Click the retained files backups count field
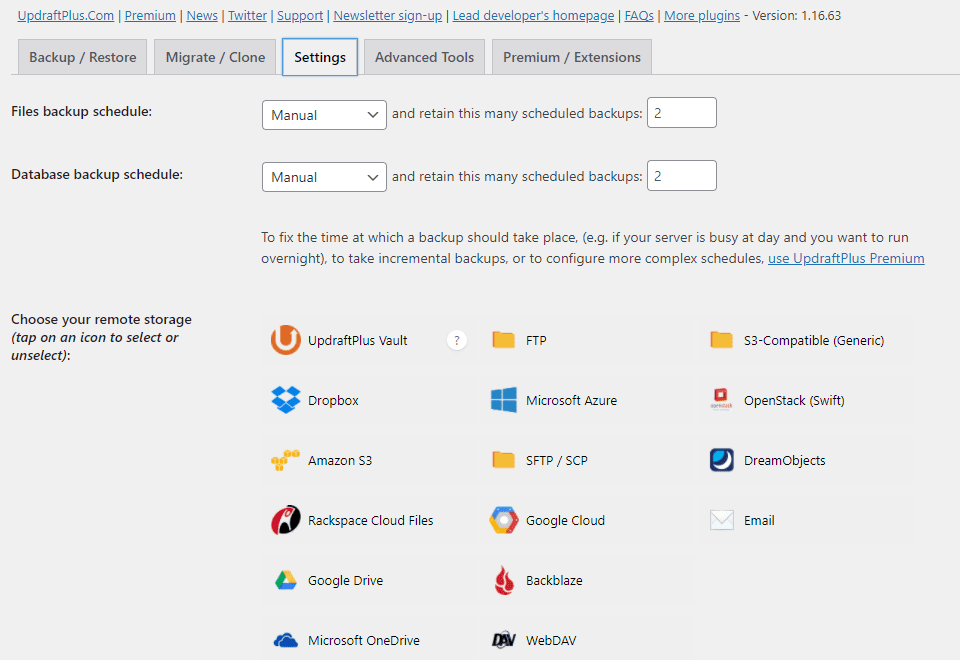Screen dimensions: 960x660 (681, 112)
